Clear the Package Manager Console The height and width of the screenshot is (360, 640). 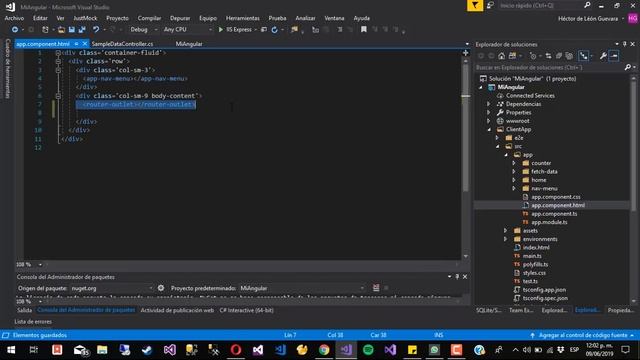click(x=376, y=288)
